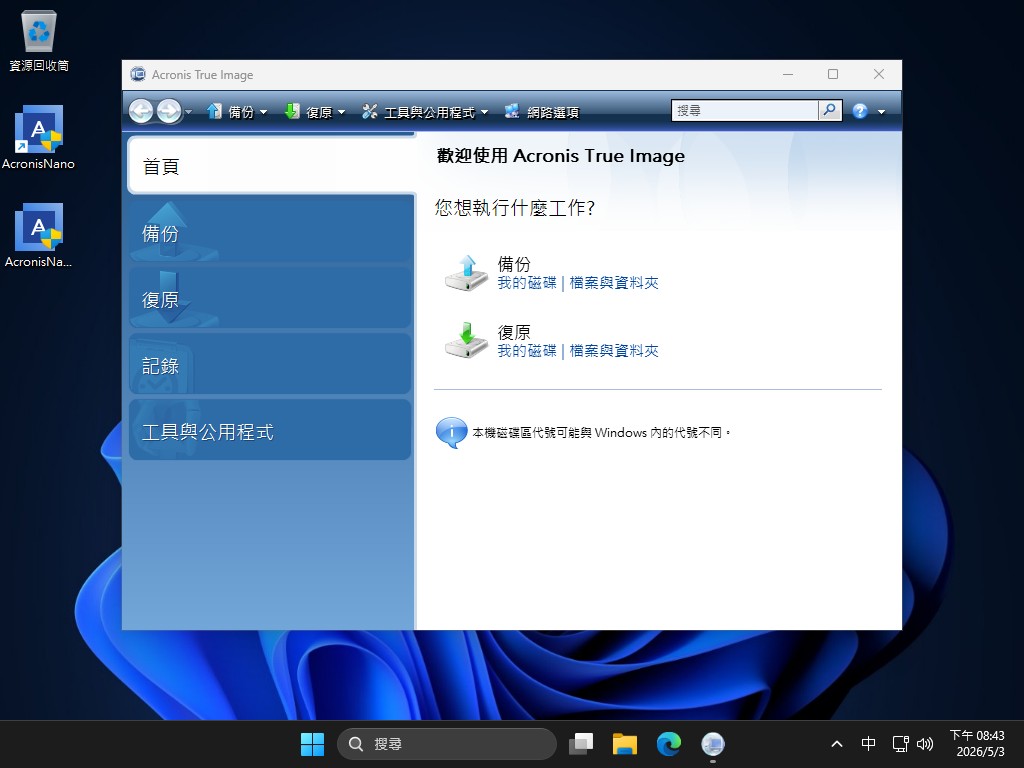Select the AcronisNano desktop shortcut

coord(39,138)
